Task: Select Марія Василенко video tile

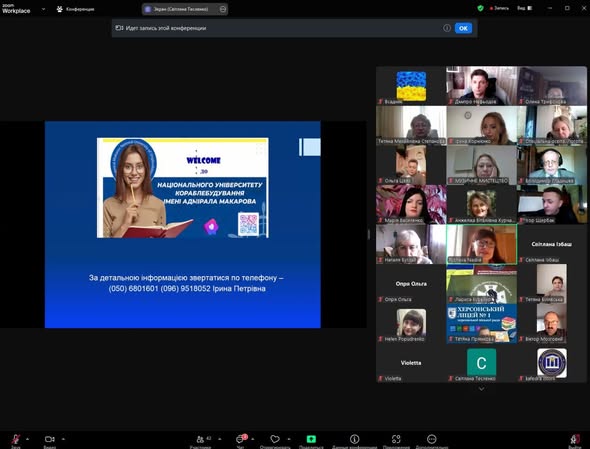Action: point(411,204)
